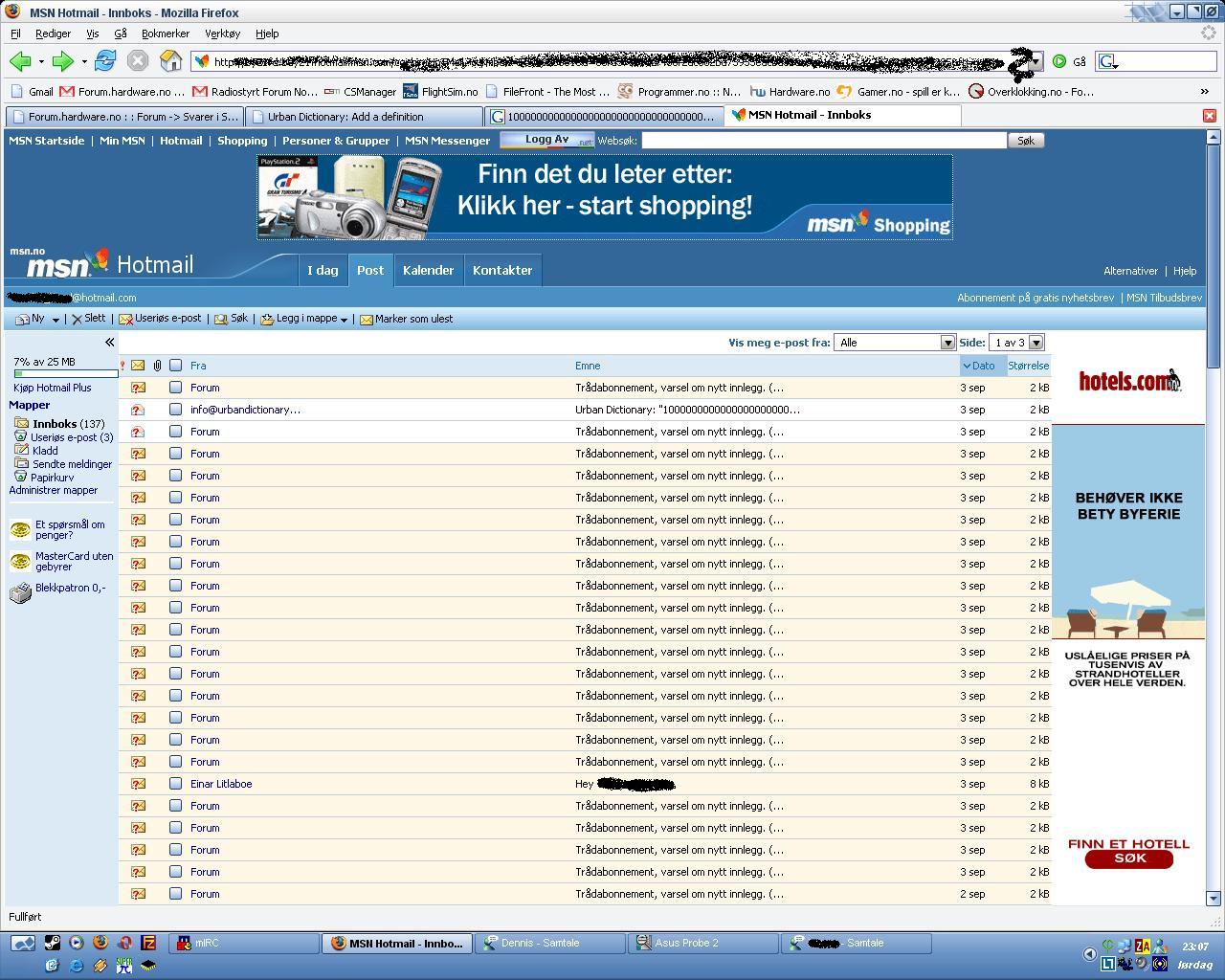
Task: Open the Rediger menu
Action: [x=53, y=33]
